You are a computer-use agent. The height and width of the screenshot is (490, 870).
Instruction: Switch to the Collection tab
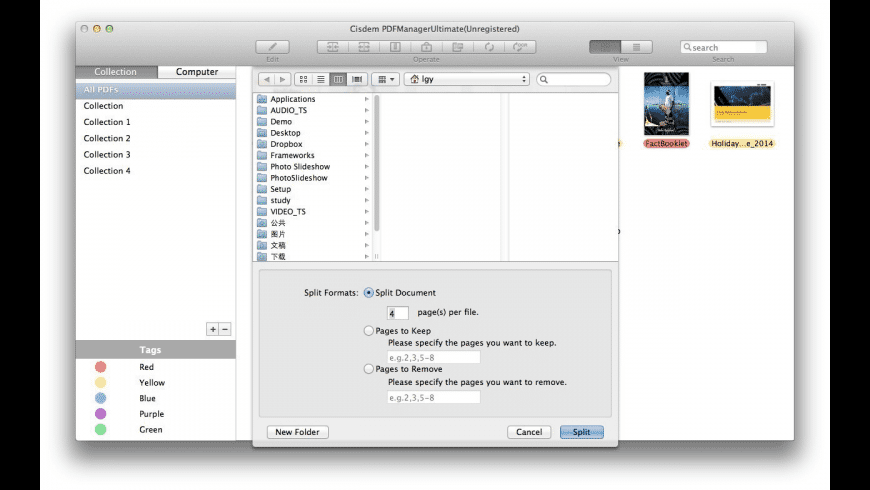tap(116, 72)
